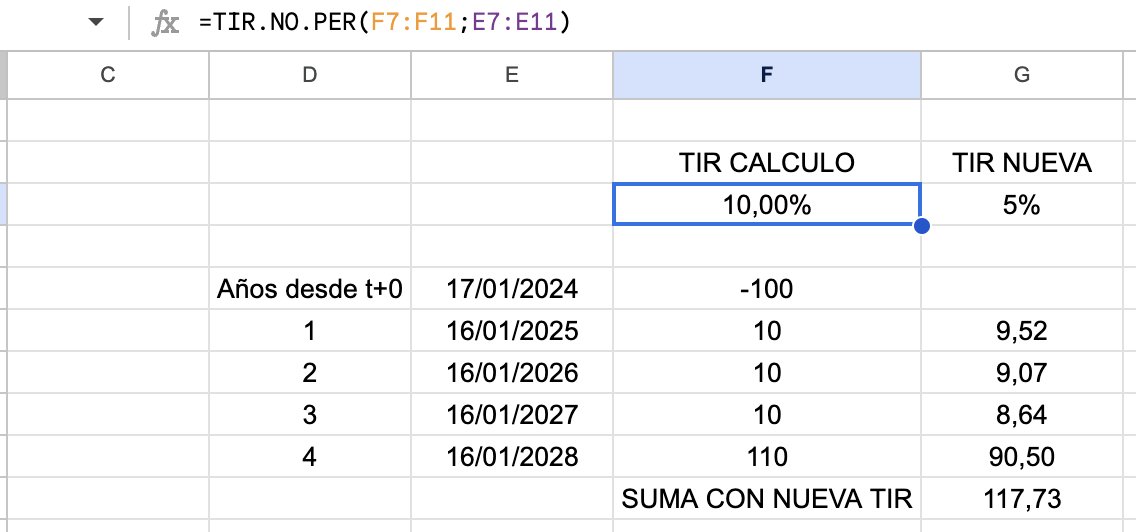Select the year 2 cell

309,373
